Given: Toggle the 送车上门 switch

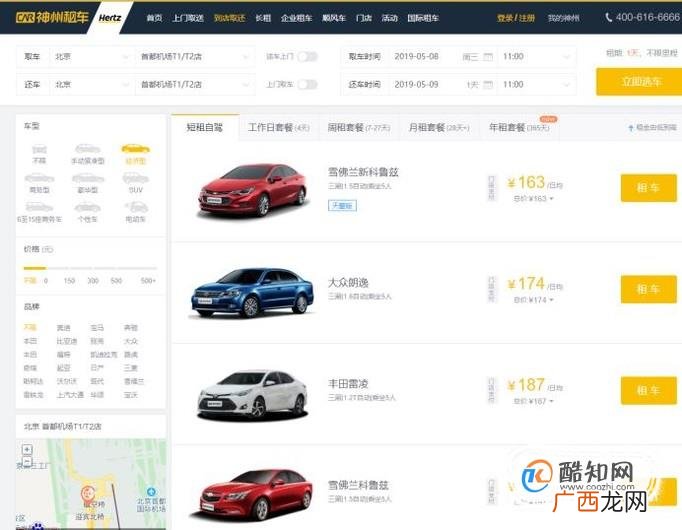Looking at the screenshot, I should [x=308, y=57].
